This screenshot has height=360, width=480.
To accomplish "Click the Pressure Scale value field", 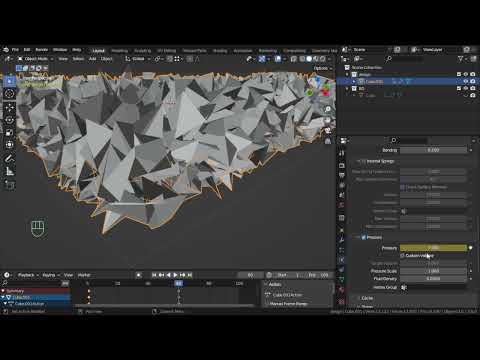I will pyautogui.click(x=433, y=271).
